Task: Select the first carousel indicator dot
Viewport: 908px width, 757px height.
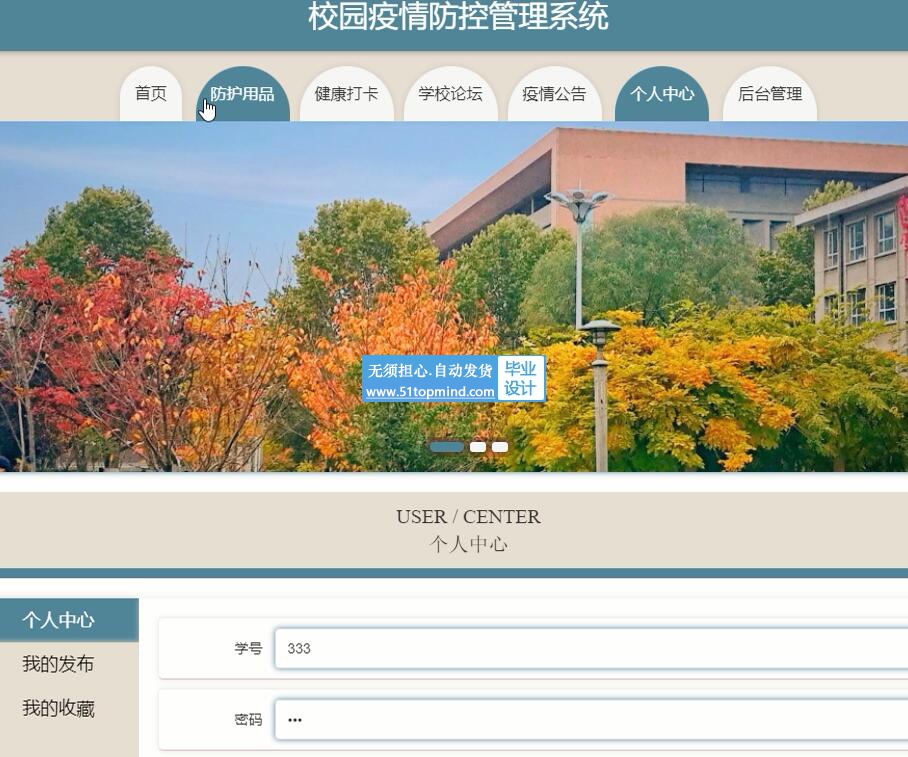Action: tap(446, 447)
